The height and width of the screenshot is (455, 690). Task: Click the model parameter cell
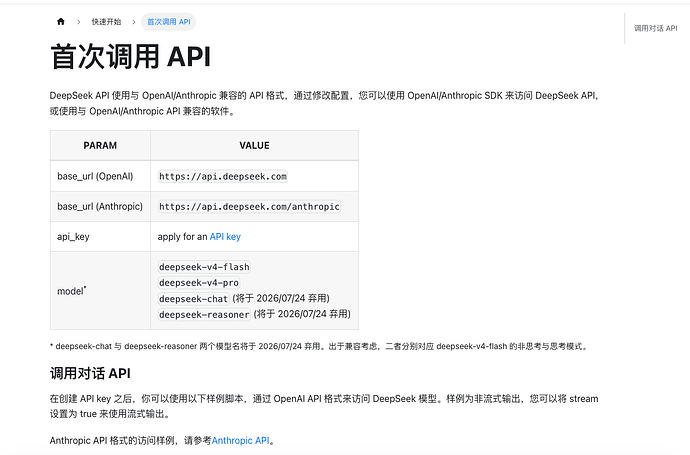click(x=100, y=291)
